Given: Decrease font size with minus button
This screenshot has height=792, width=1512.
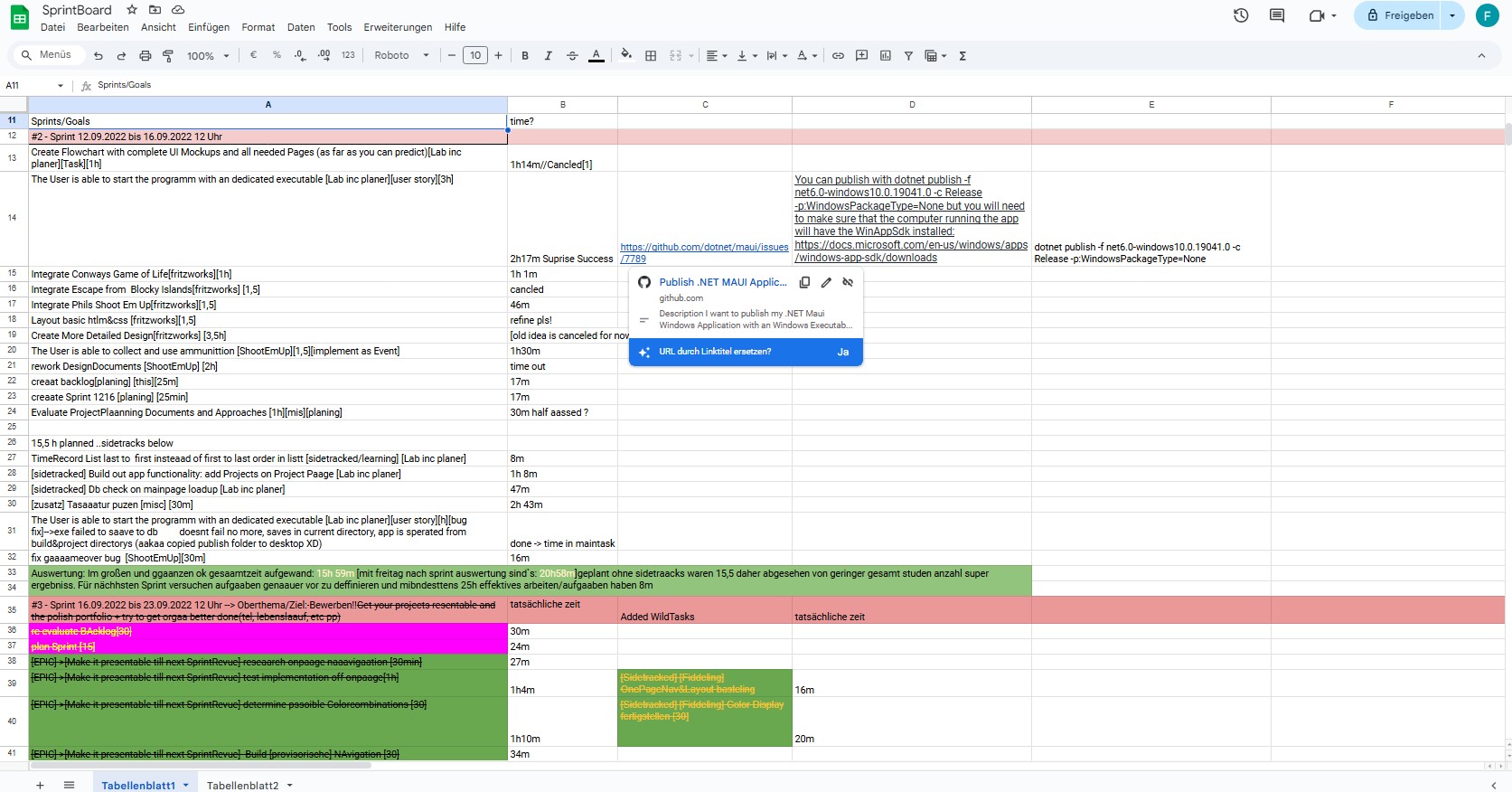Looking at the screenshot, I should point(452,55).
